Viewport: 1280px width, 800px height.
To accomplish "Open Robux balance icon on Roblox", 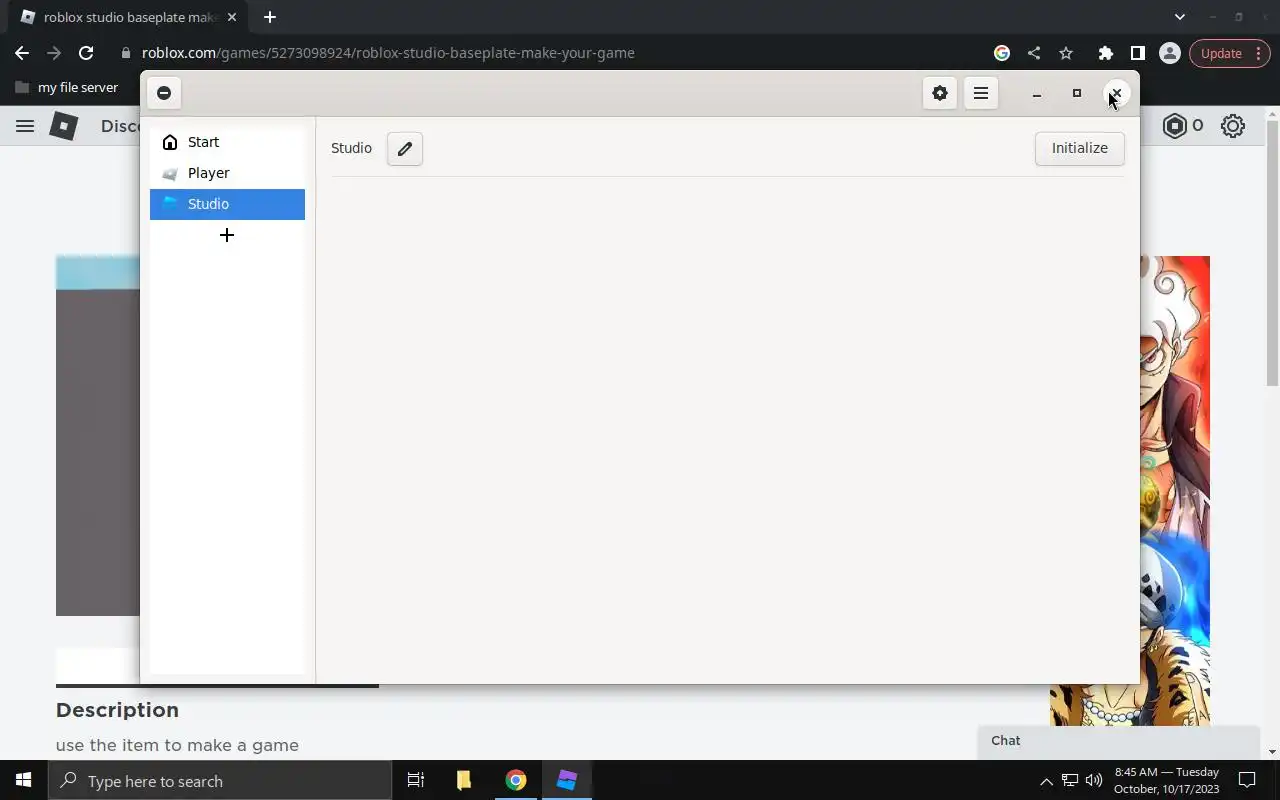I will 1175,126.
